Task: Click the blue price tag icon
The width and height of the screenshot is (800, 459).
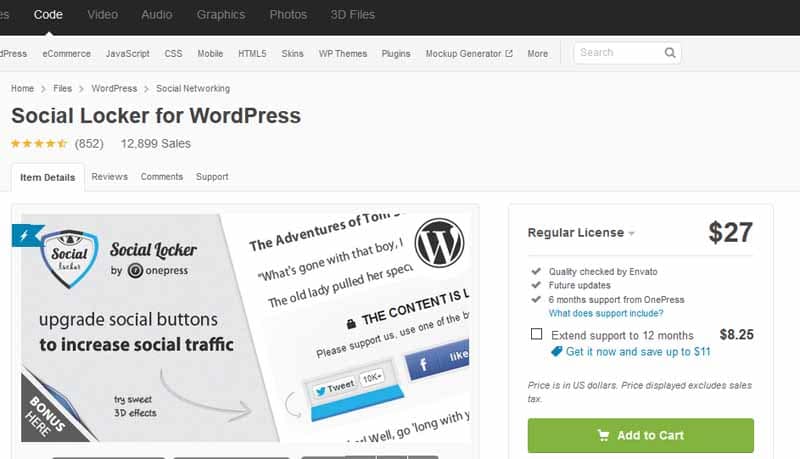Action: point(557,351)
